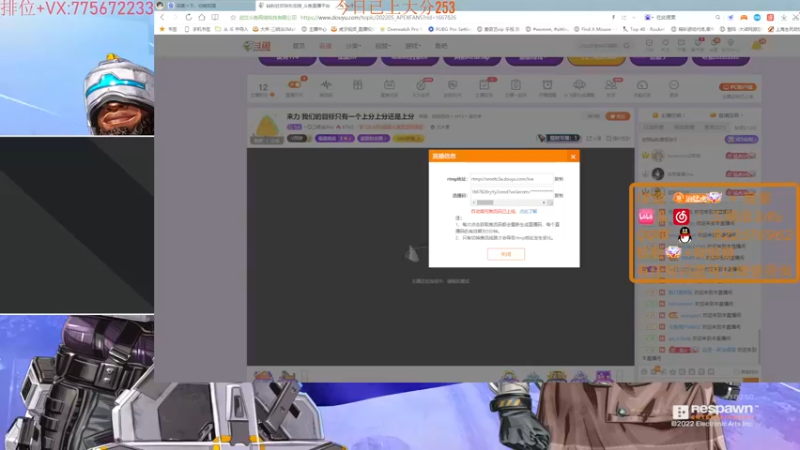This screenshot has width=800, height=450.
Task: Click the scrollbar left arrow in stream key box
Action: 473,203
